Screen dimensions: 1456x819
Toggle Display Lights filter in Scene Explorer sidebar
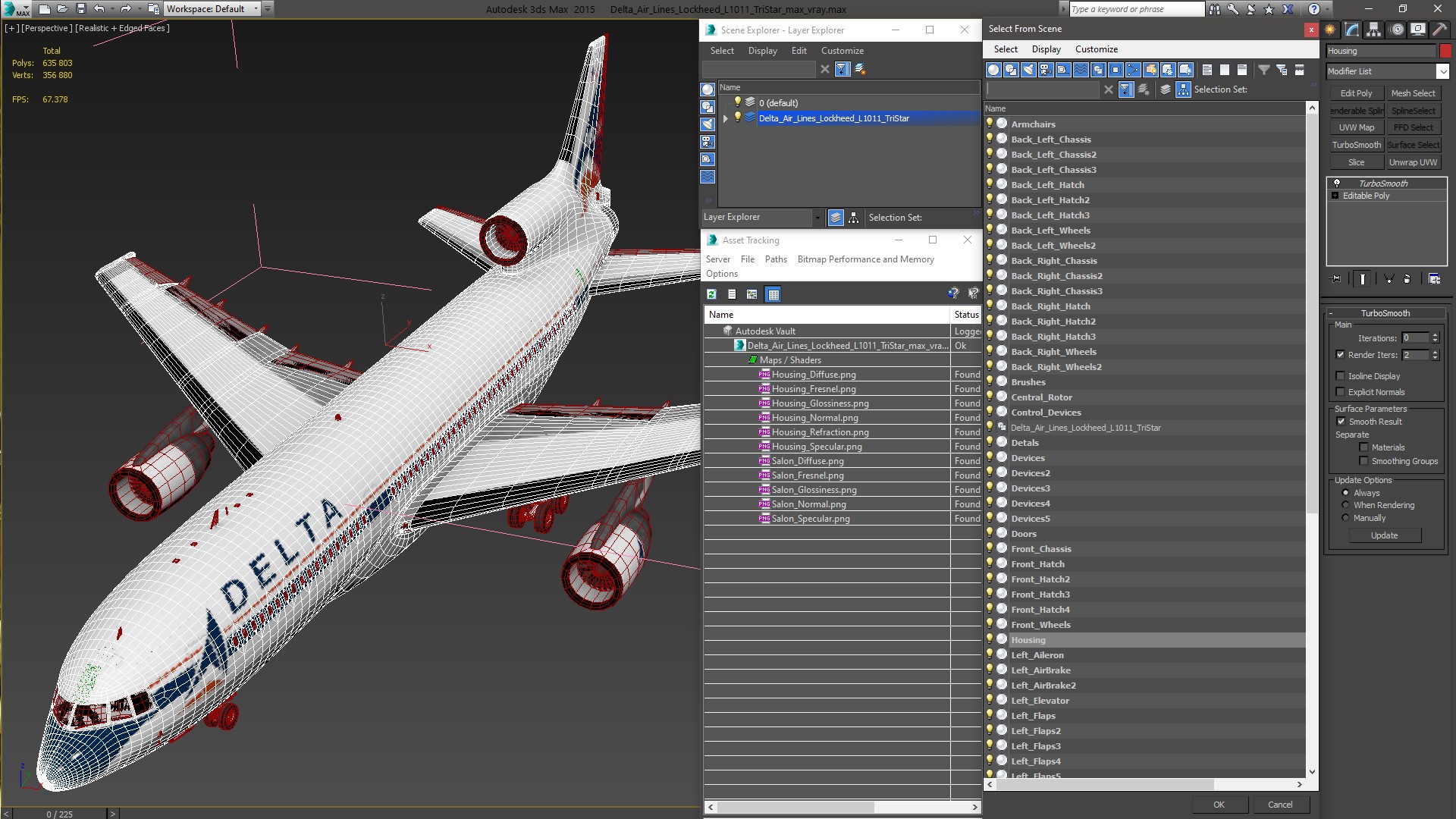[708, 124]
